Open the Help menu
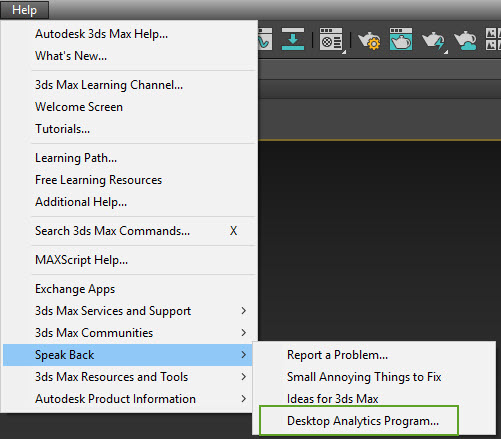 (24, 10)
